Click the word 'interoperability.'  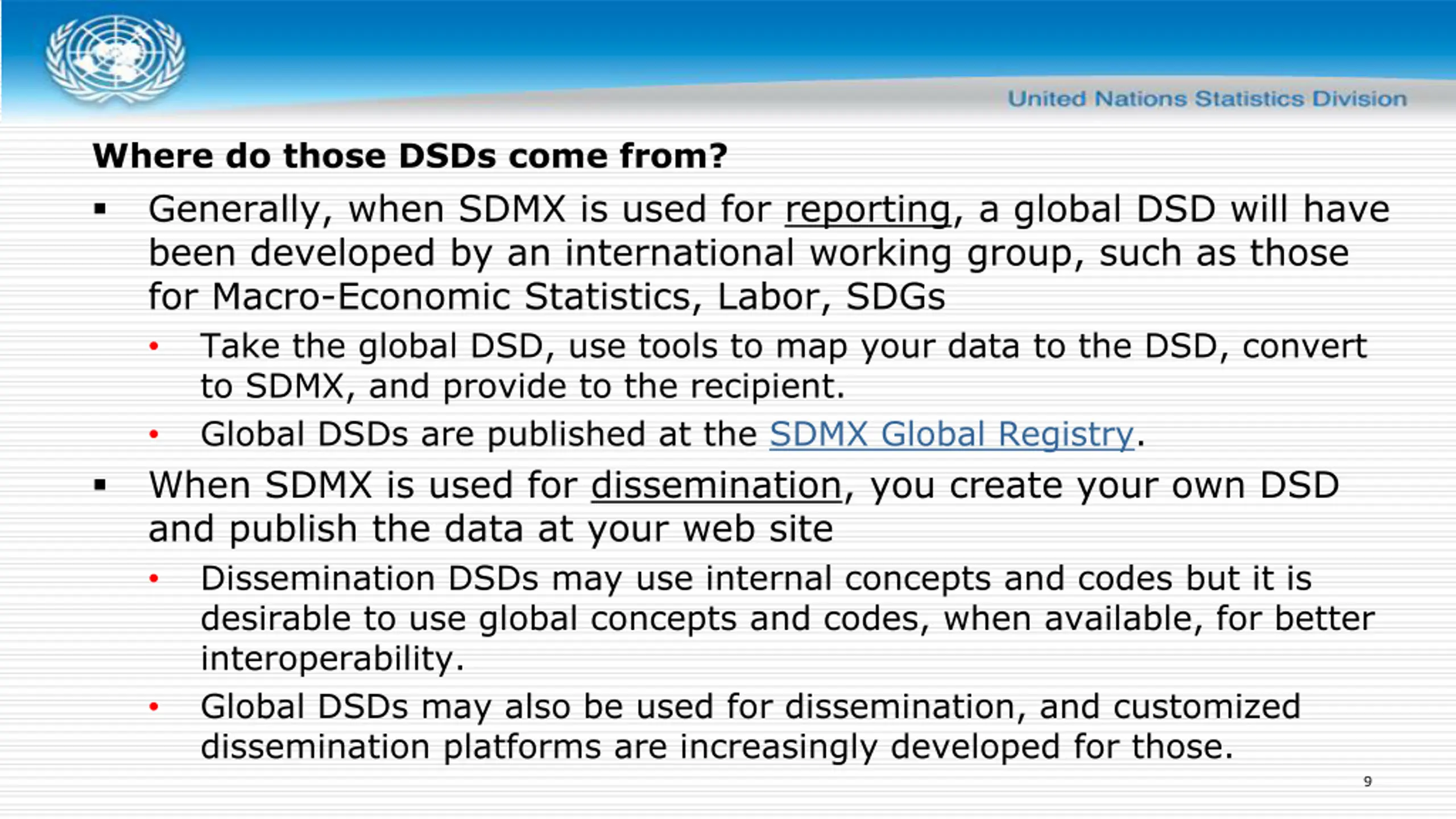(x=333, y=659)
